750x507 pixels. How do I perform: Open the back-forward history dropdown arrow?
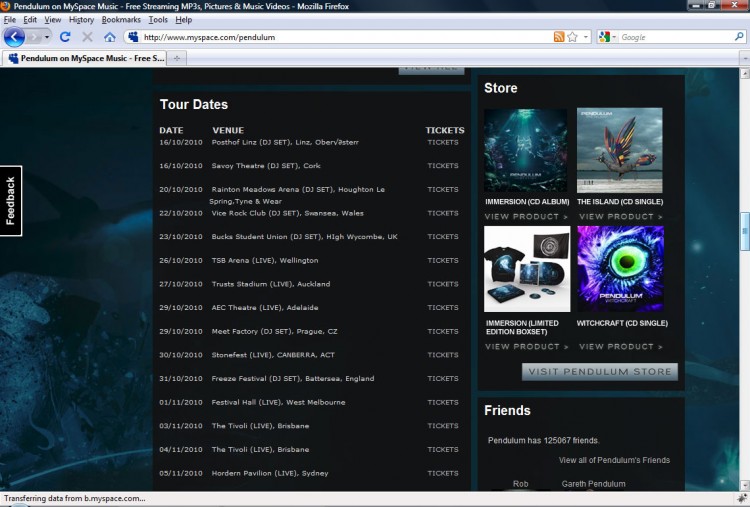pos(47,37)
